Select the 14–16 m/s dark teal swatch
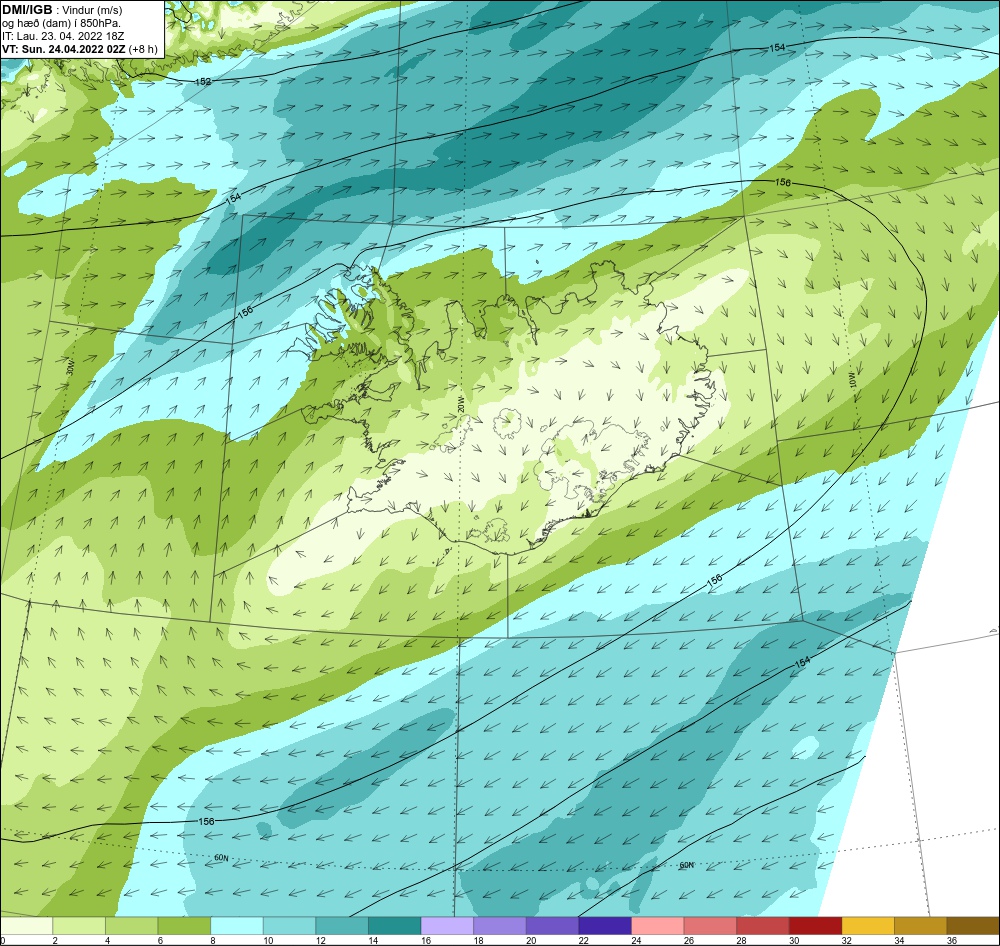Viewport: 1000px width, 946px height. point(395,926)
